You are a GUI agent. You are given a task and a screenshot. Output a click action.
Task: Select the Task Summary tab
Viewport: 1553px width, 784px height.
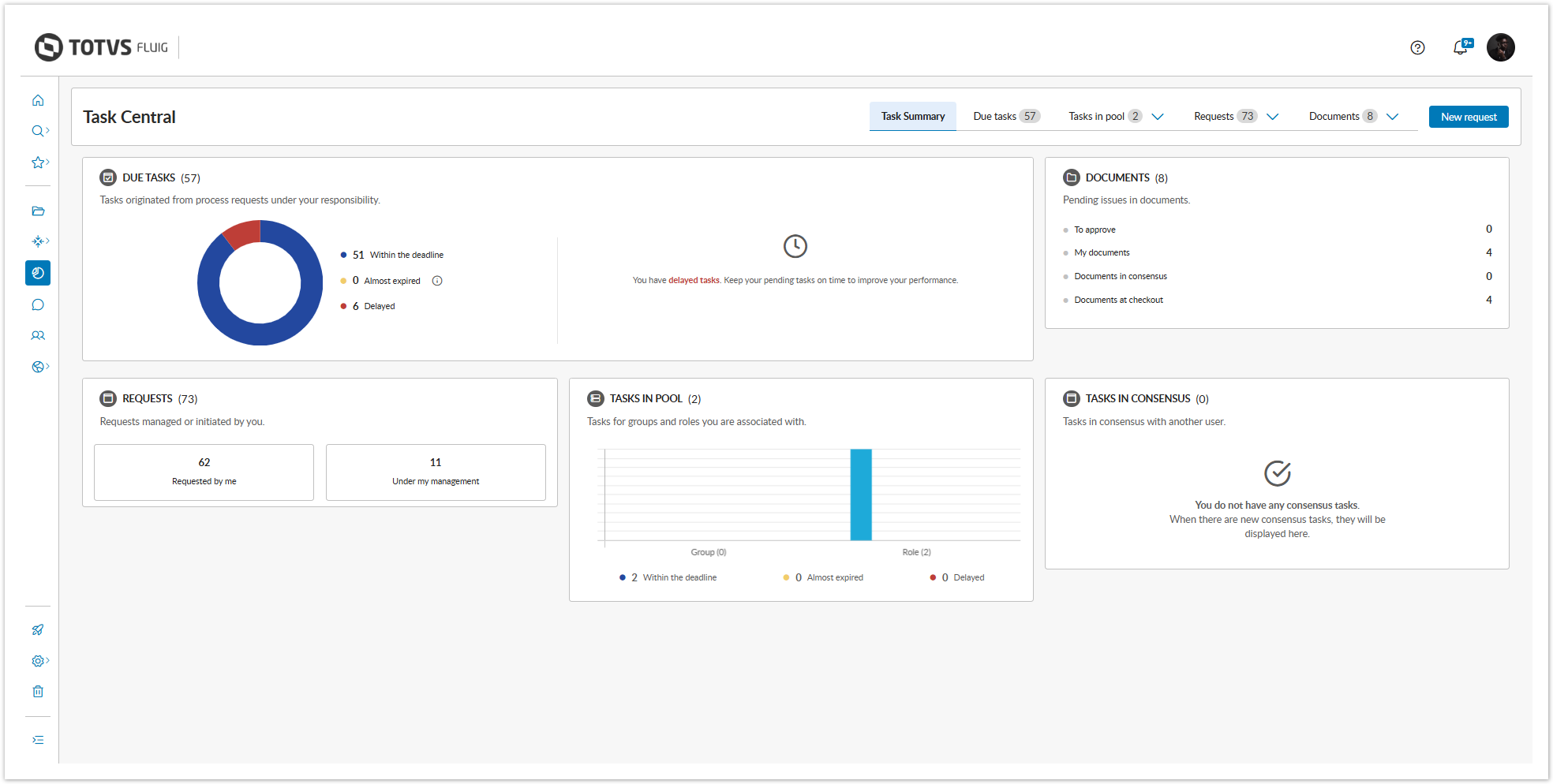click(x=913, y=117)
